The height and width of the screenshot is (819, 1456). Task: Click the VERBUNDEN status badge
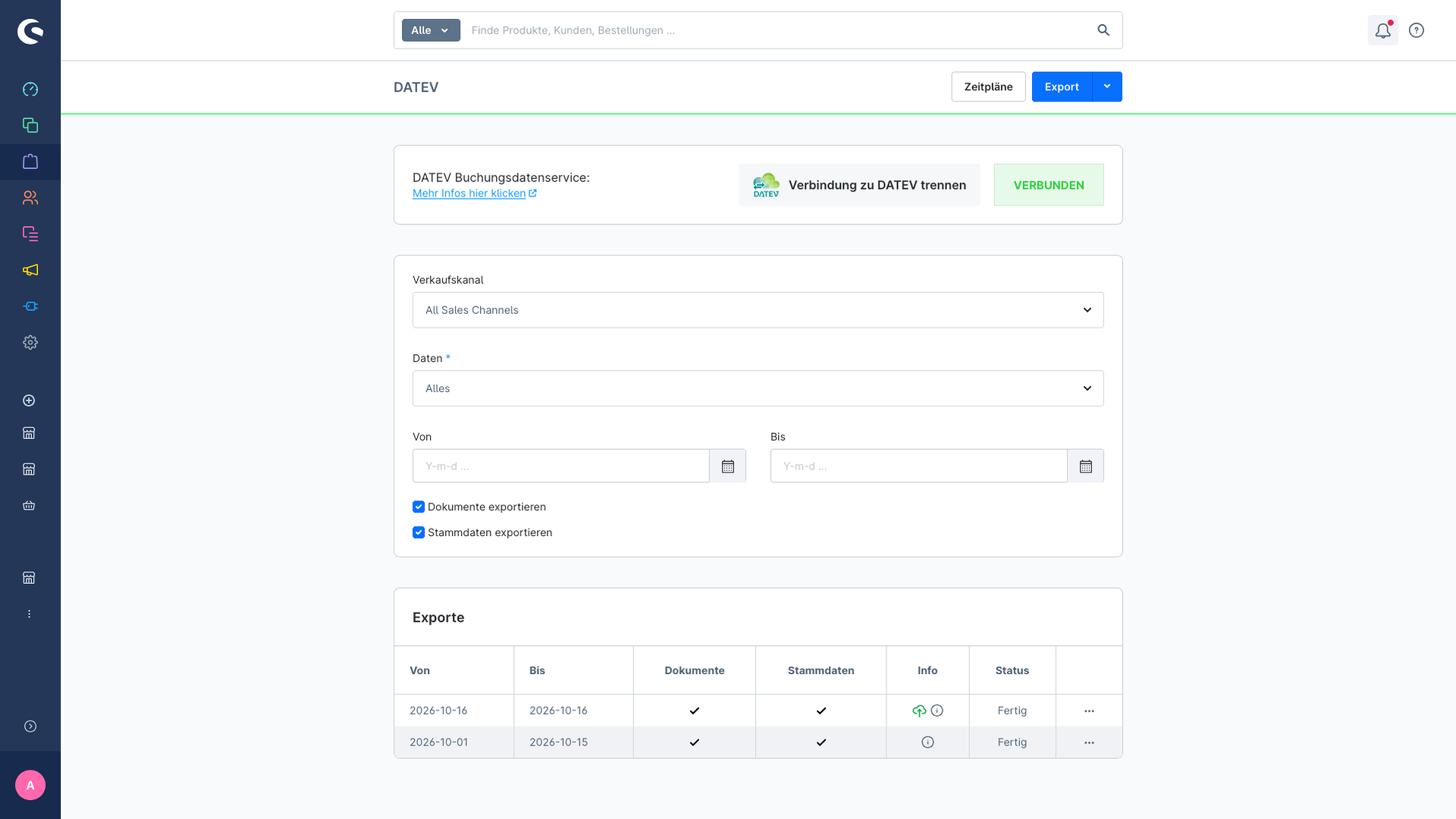pos(1049,185)
